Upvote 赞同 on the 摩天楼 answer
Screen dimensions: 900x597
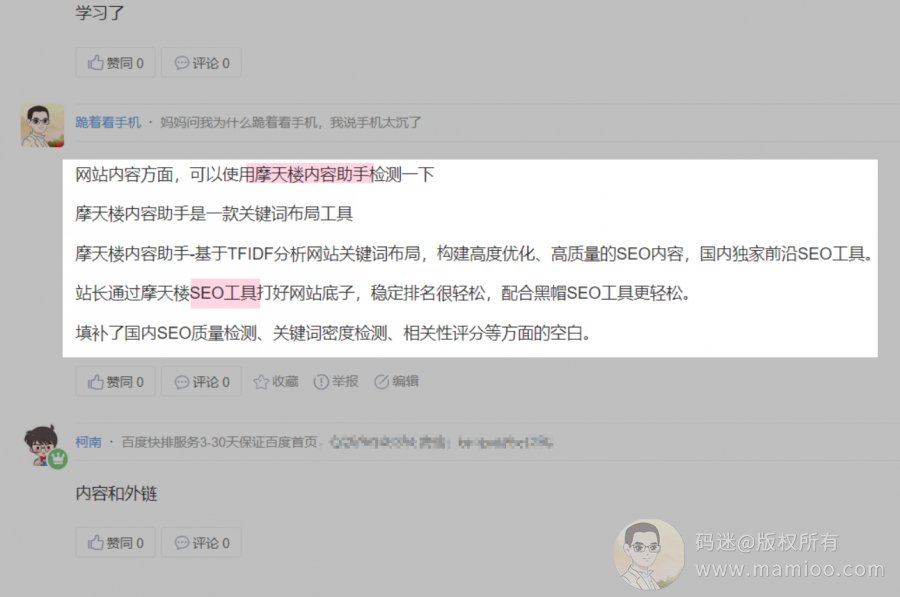(x=115, y=382)
